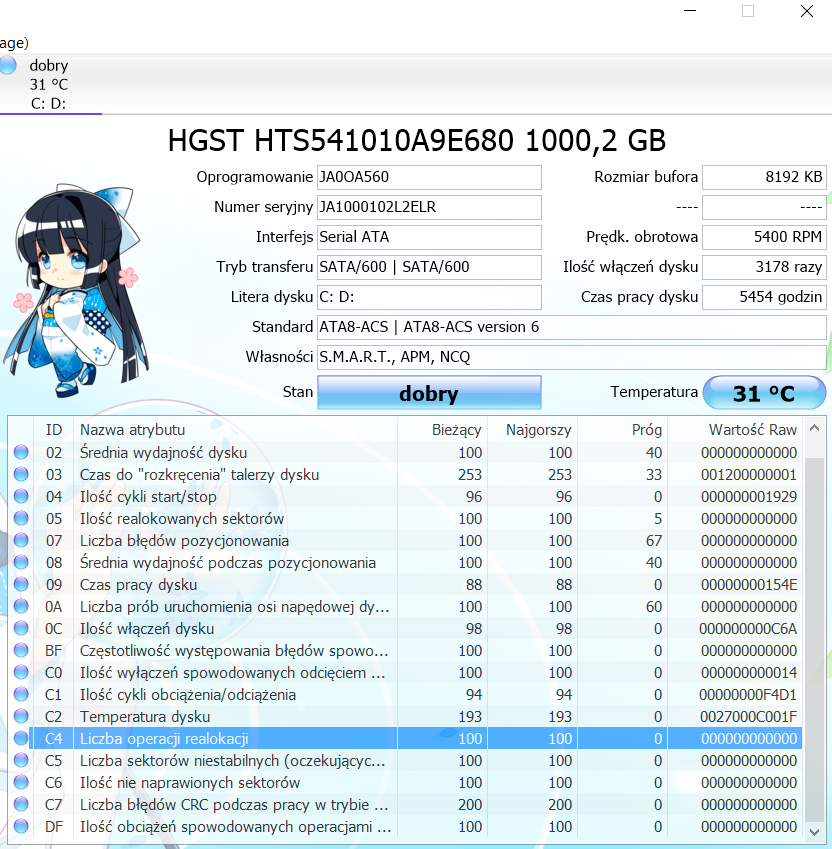The height and width of the screenshot is (849, 832).
Task: Select the 'Temperatura dysku' attribute row
Action: [405, 716]
